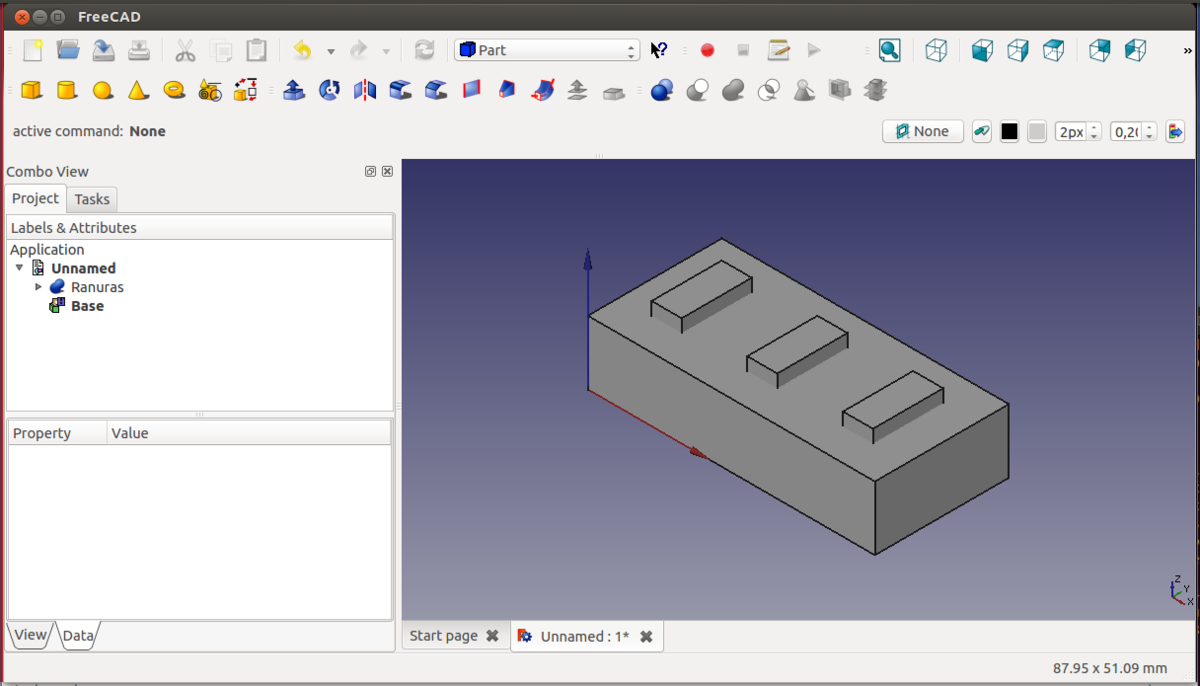Viewport: 1200px width, 686px height.
Task: Toggle construction mode link icon
Action: (981, 132)
